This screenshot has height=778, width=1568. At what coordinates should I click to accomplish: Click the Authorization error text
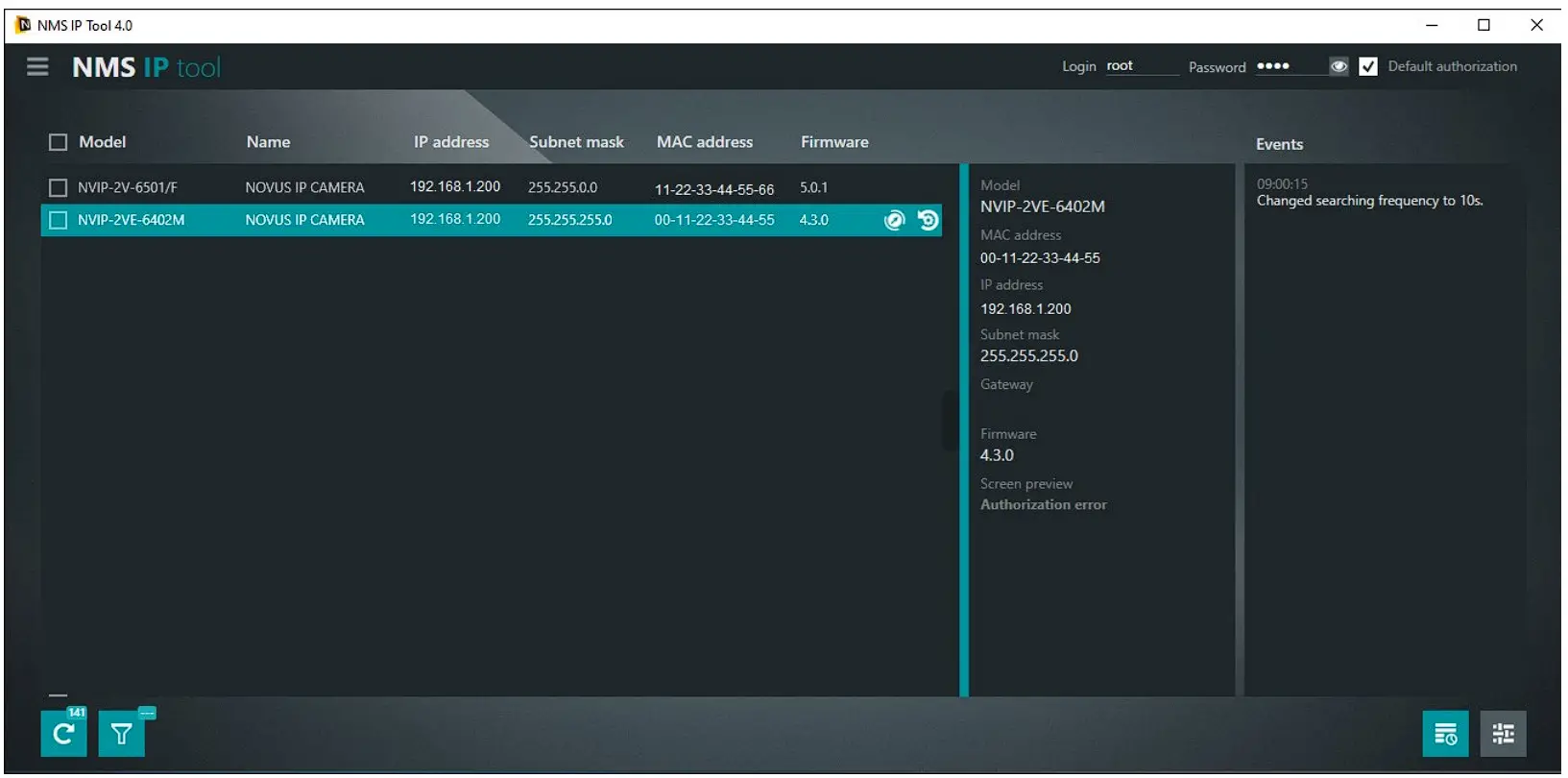pyautogui.click(x=1044, y=504)
